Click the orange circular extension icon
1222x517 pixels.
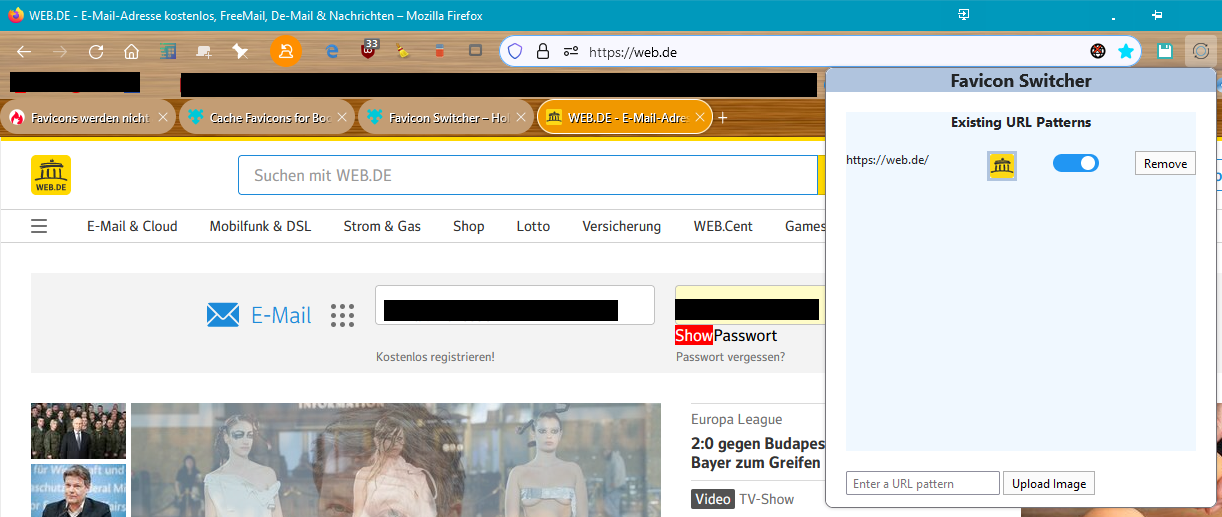pyautogui.click(x=286, y=51)
